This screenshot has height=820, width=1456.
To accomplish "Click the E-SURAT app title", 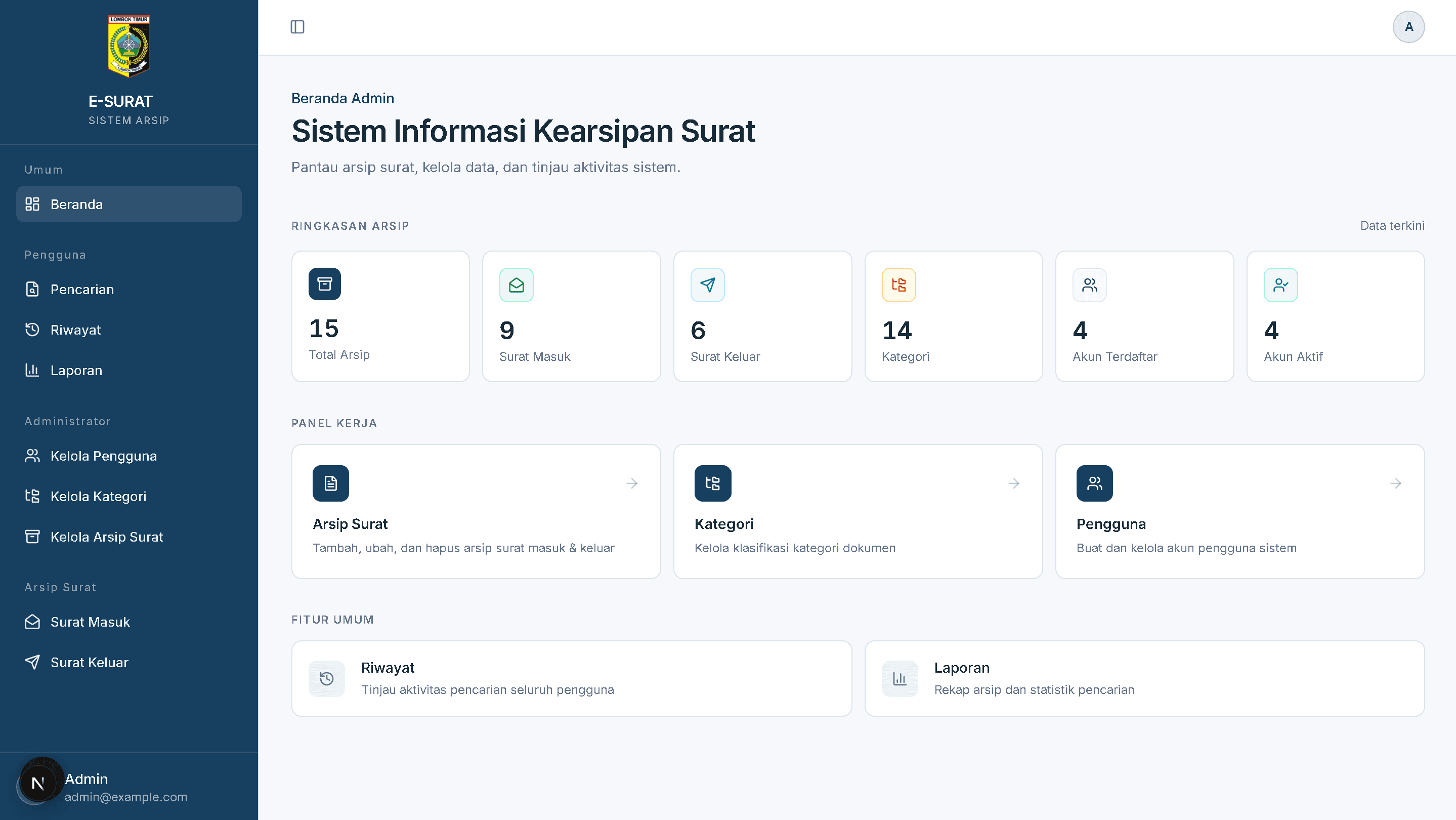I will [x=120, y=102].
